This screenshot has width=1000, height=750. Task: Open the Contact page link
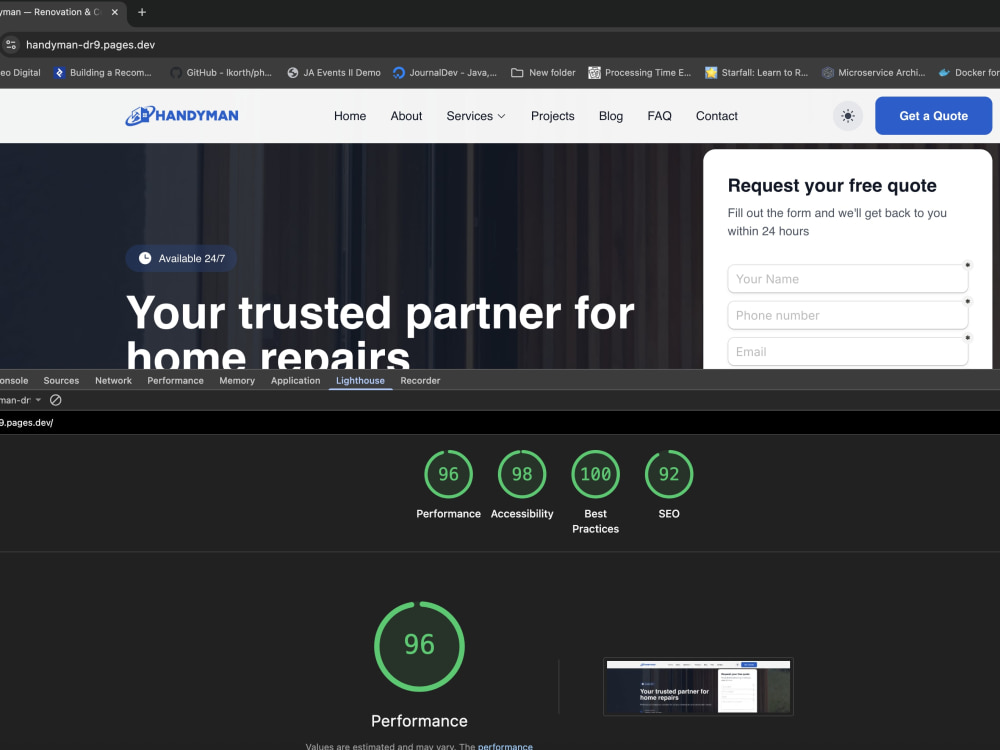(x=716, y=116)
